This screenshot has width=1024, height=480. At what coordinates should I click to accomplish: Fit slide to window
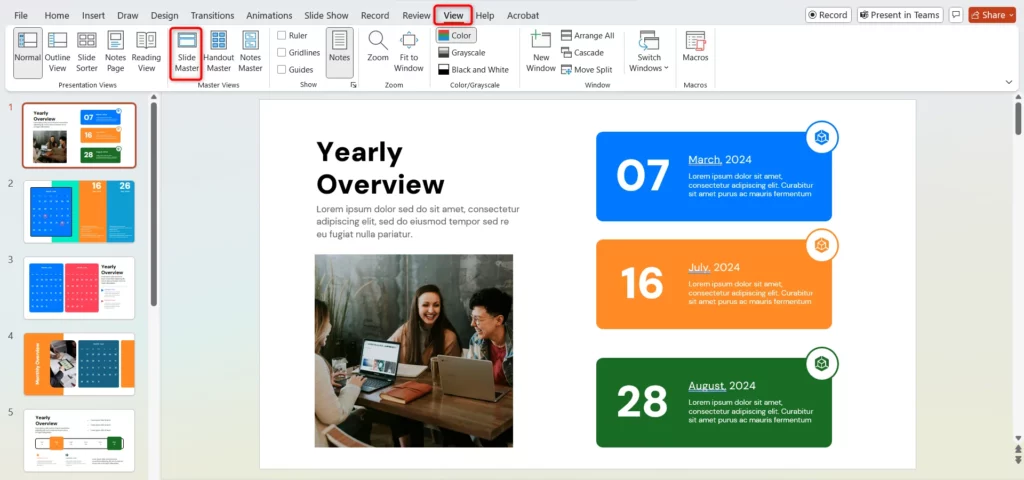click(408, 52)
